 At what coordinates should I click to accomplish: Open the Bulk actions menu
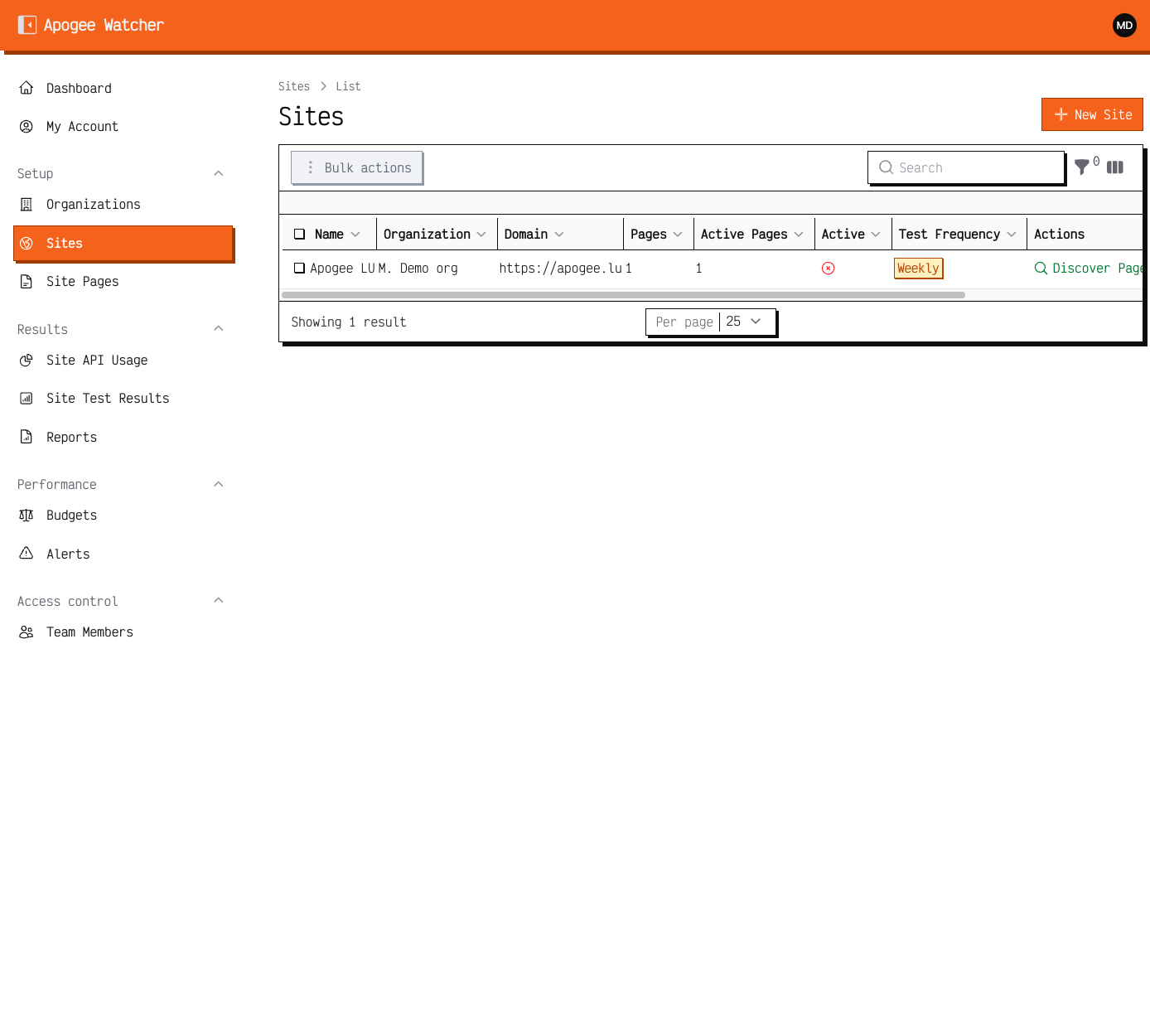pos(357,167)
